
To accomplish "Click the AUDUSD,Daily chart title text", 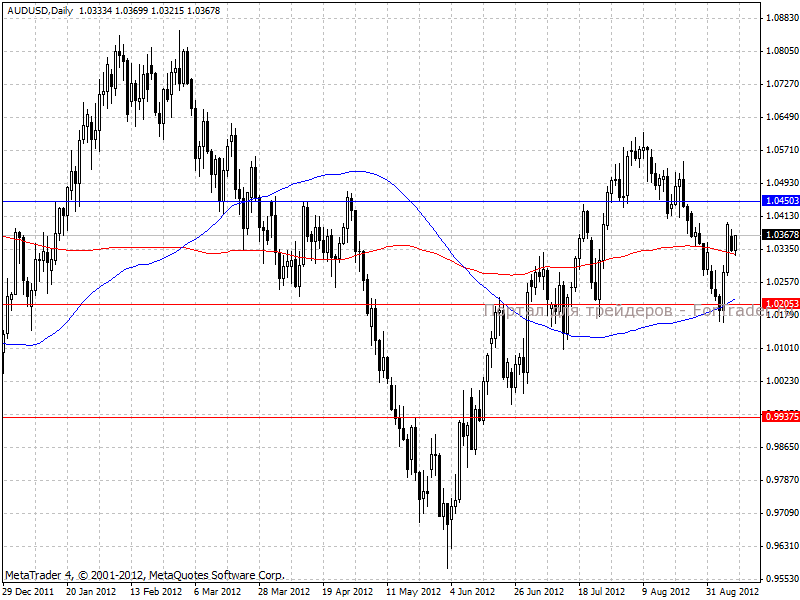I will pos(41,10).
